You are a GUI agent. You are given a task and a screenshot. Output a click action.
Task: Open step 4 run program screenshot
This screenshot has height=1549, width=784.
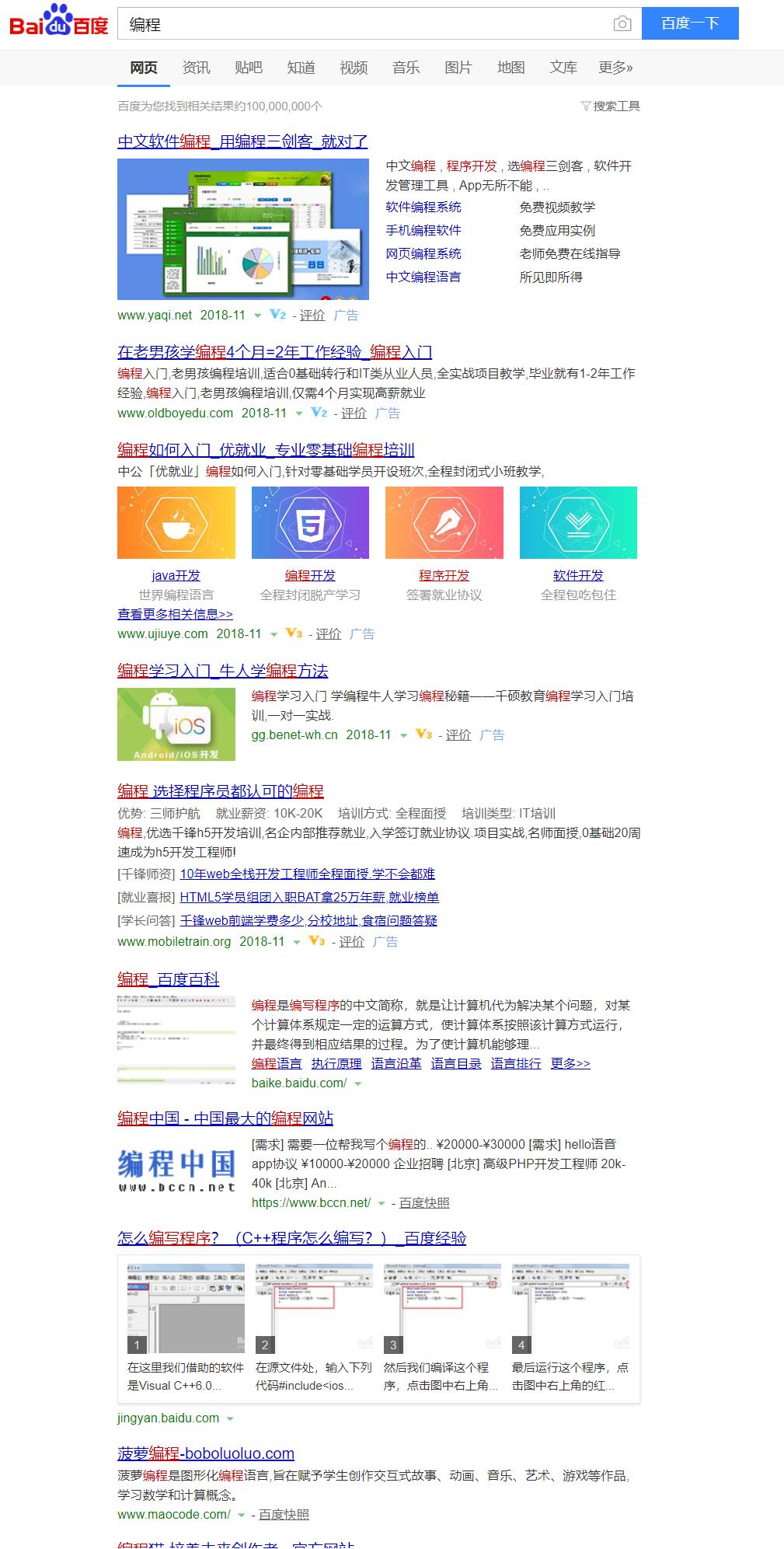point(570,1308)
